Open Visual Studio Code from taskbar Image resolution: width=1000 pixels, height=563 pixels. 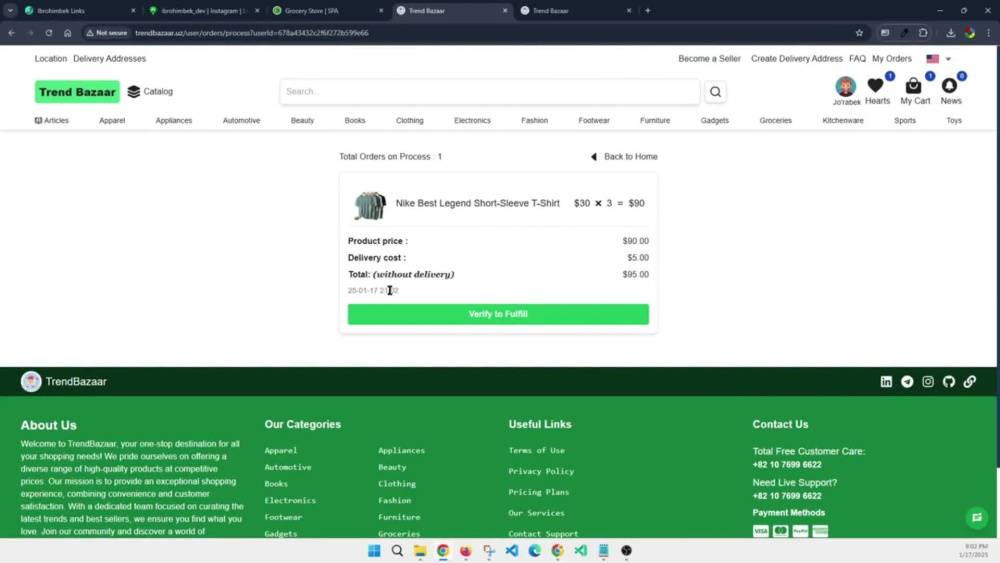511,551
